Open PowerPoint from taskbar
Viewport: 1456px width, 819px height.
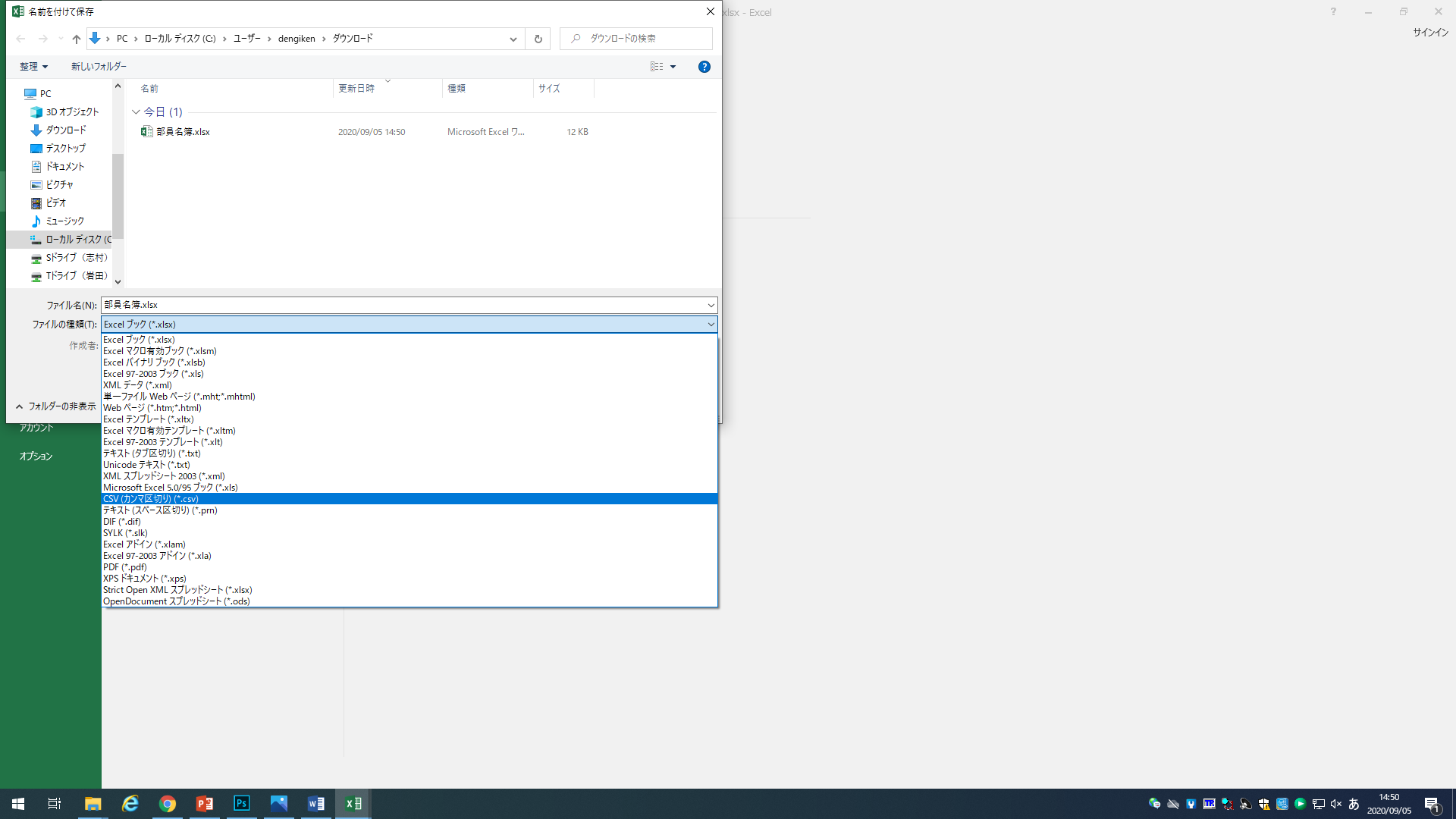[204, 804]
